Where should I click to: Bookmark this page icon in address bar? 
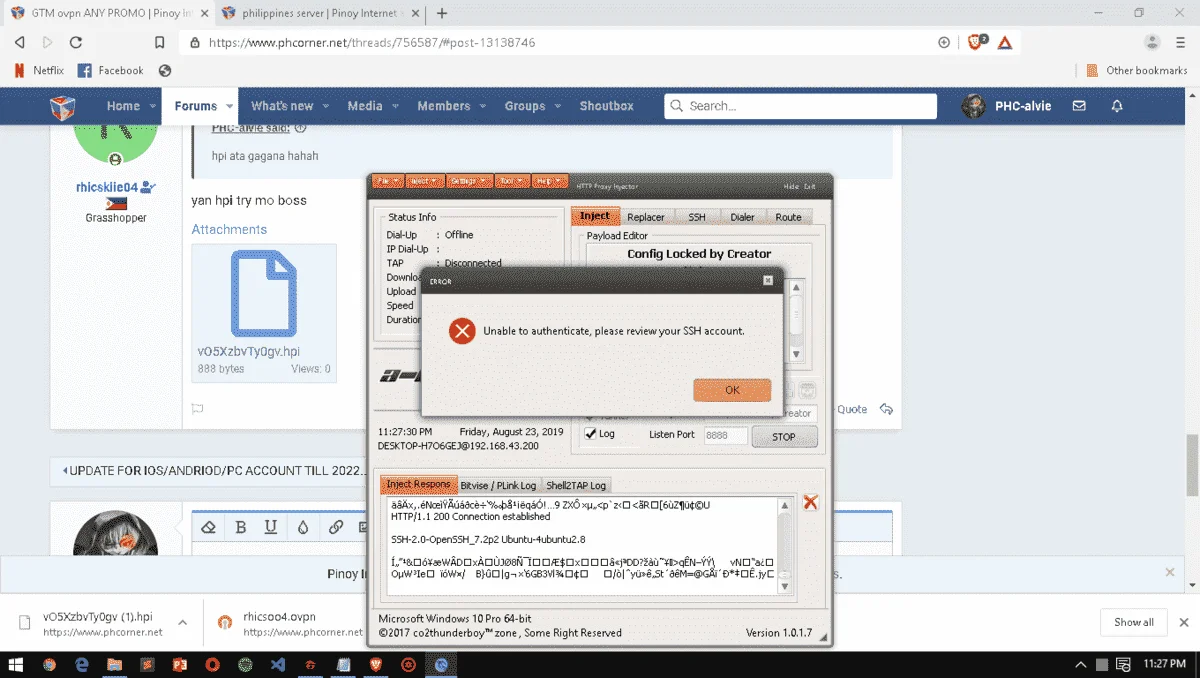pos(159,42)
